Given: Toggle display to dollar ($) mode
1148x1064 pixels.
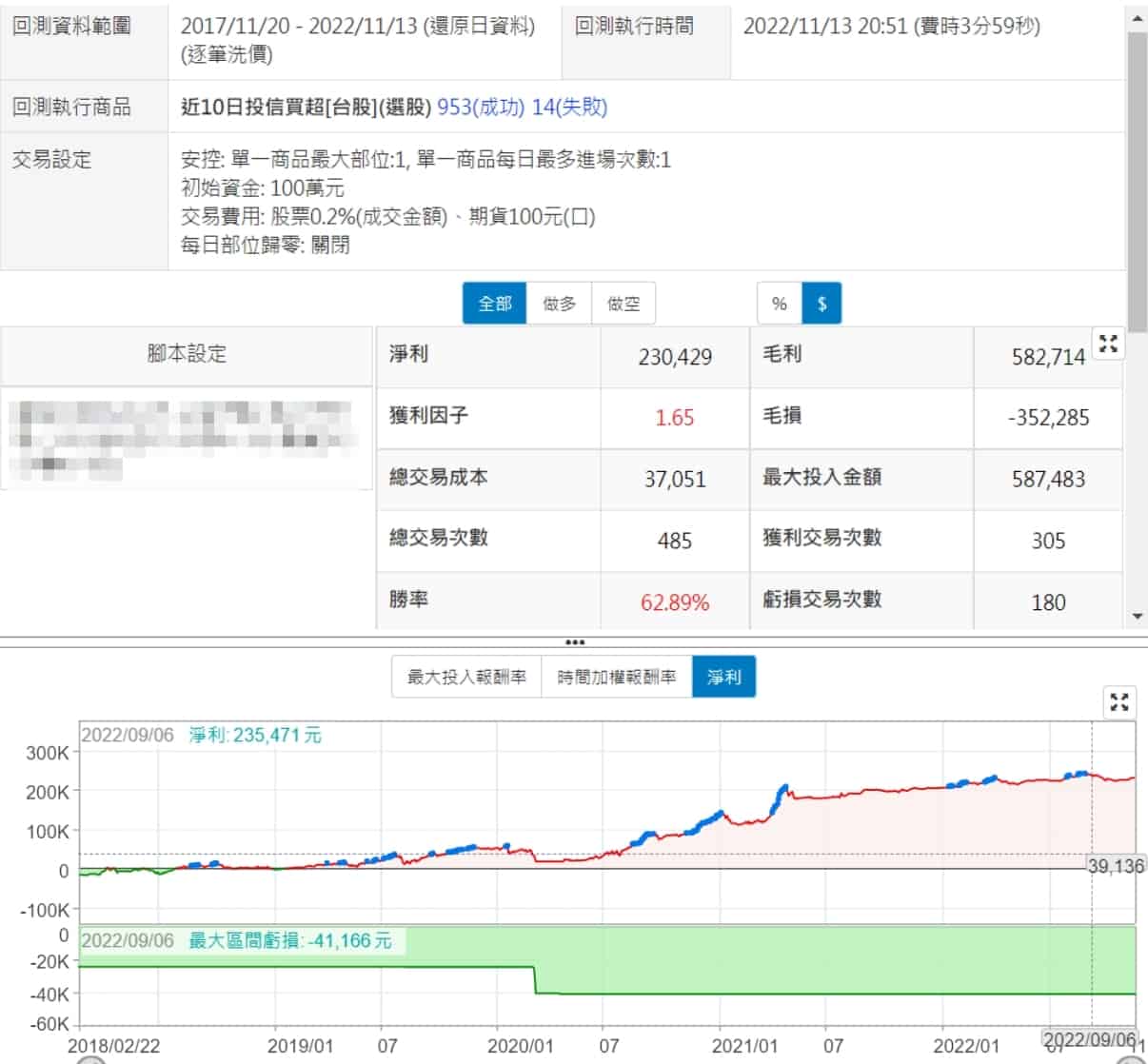Looking at the screenshot, I should pos(821,304).
